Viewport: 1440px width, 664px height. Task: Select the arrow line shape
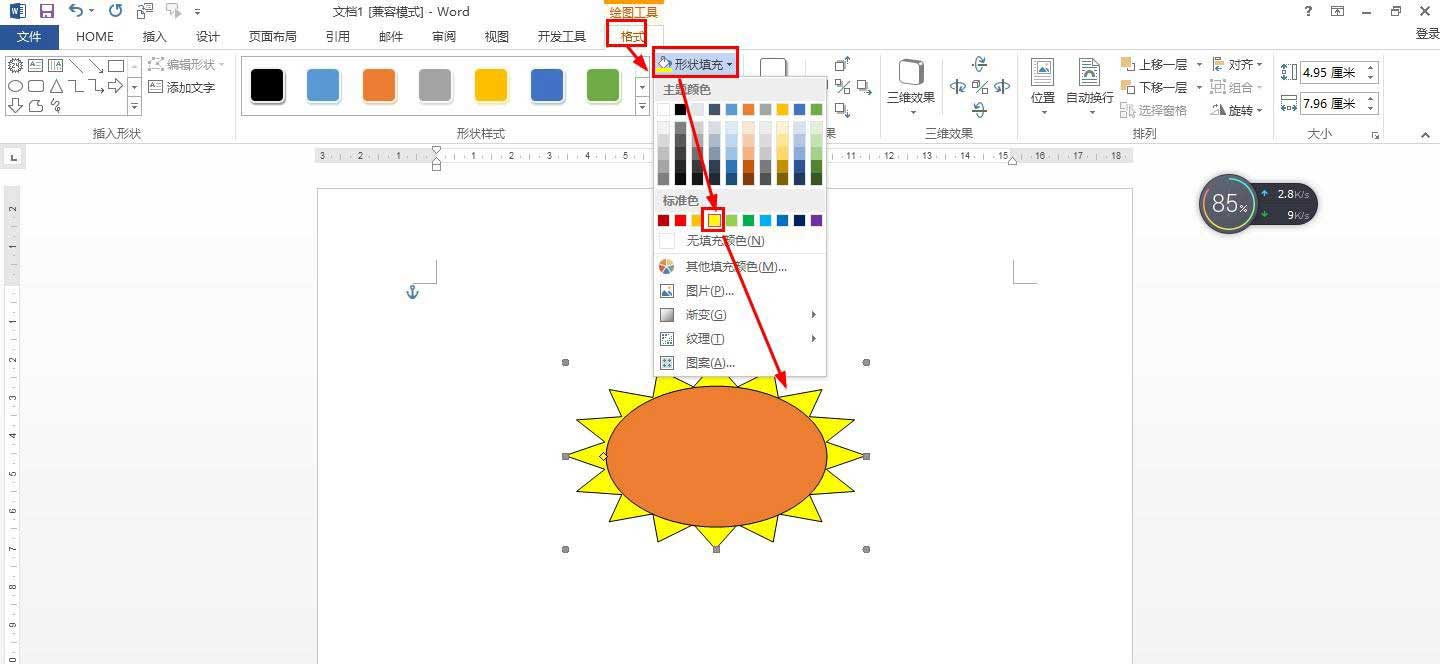click(95, 66)
